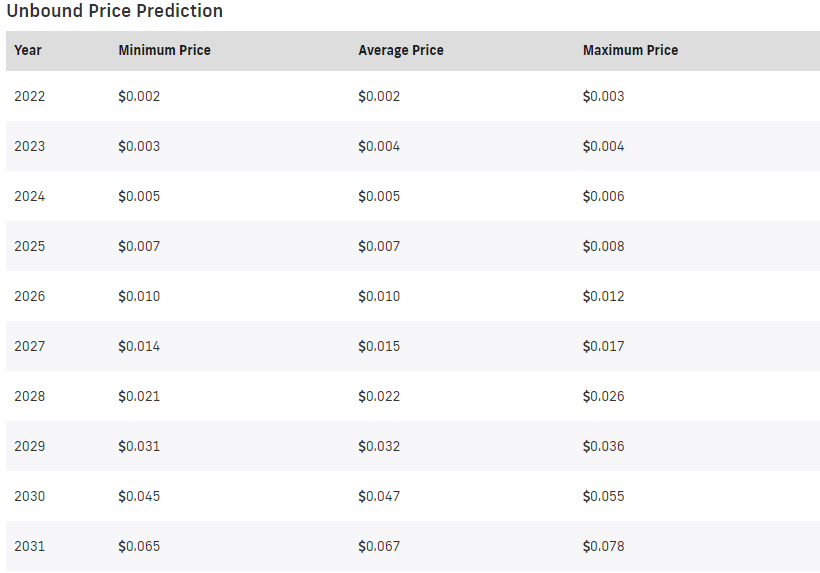The width and height of the screenshot is (820, 573).
Task: Select the Minimum Price column header
Action: point(164,50)
